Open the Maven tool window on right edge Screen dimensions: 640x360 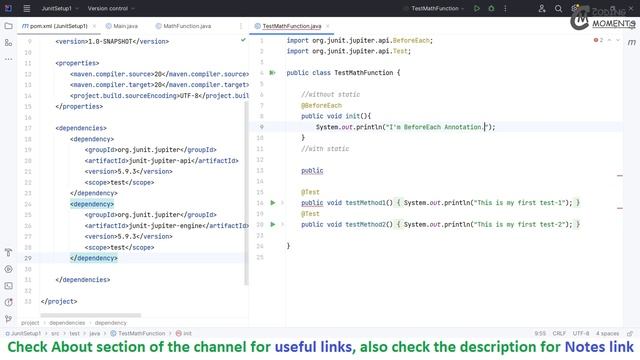click(x=631, y=42)
